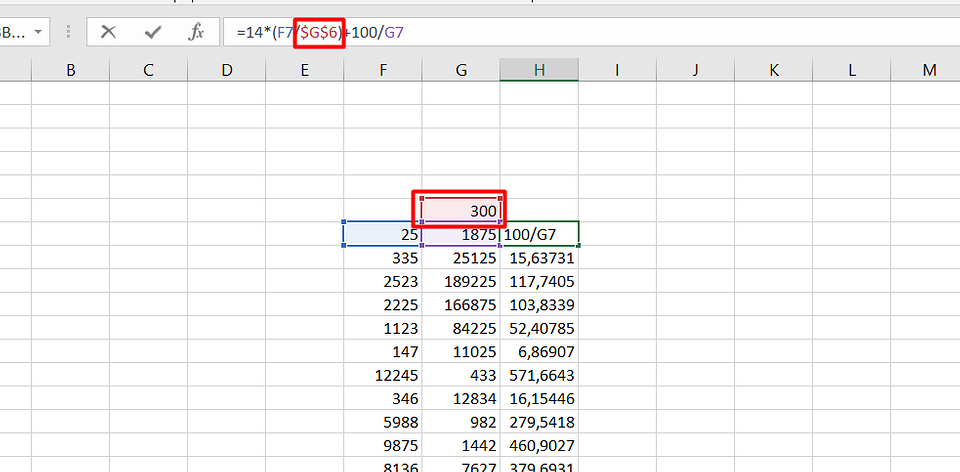Image resolution: width=960 pixels, height=472 pixels.
Task: Choose the cell showing 16,15446
Action: 539,399
